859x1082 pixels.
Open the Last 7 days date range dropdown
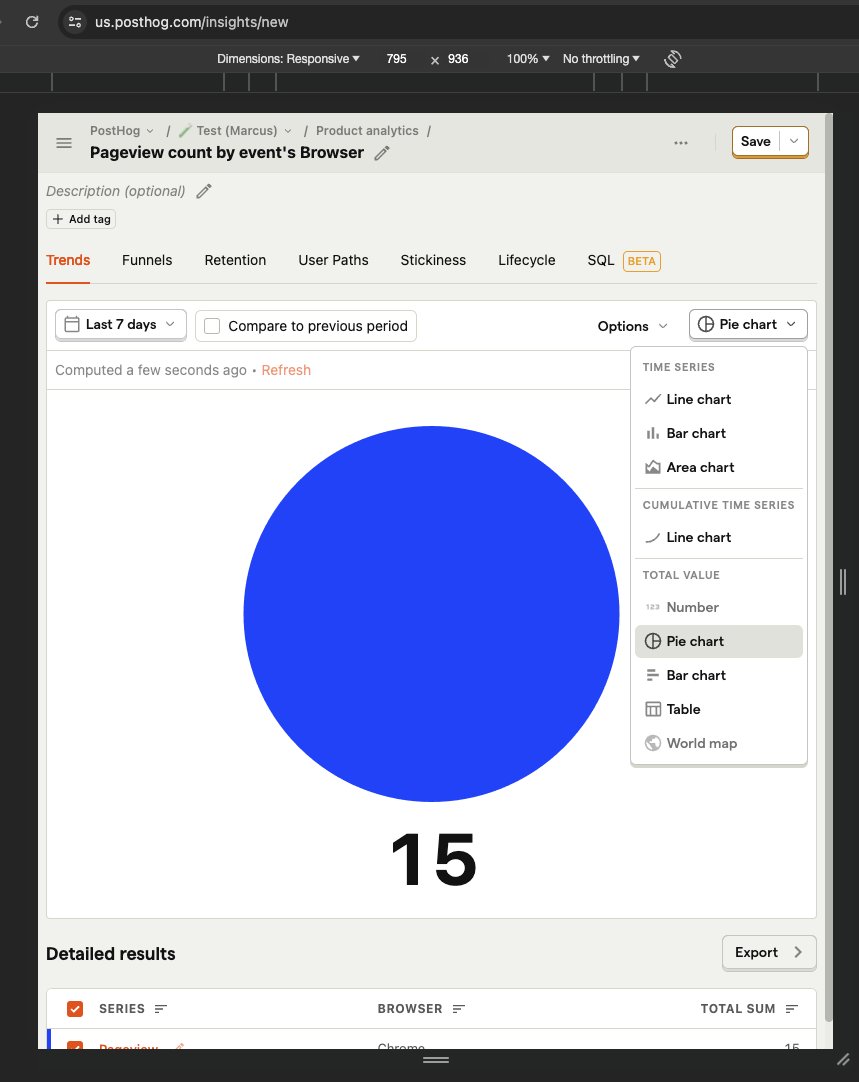point(121,324)
